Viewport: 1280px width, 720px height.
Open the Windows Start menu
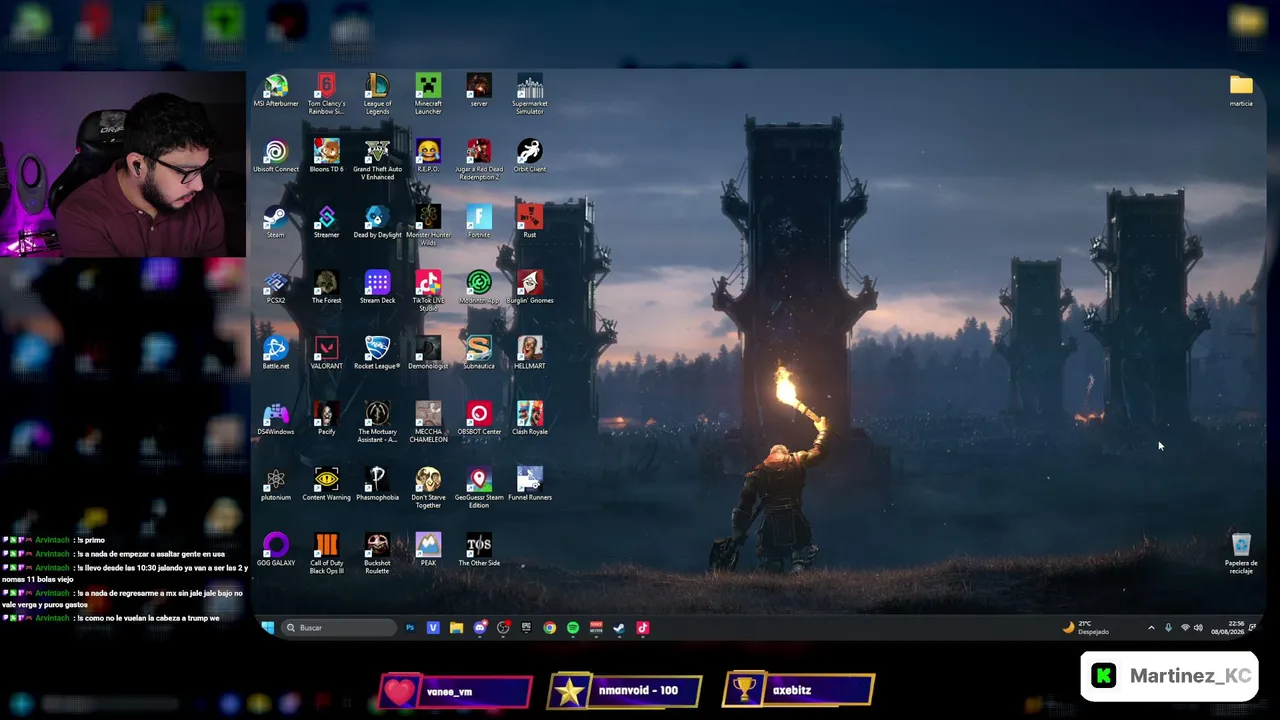click(x=268, y=628)
